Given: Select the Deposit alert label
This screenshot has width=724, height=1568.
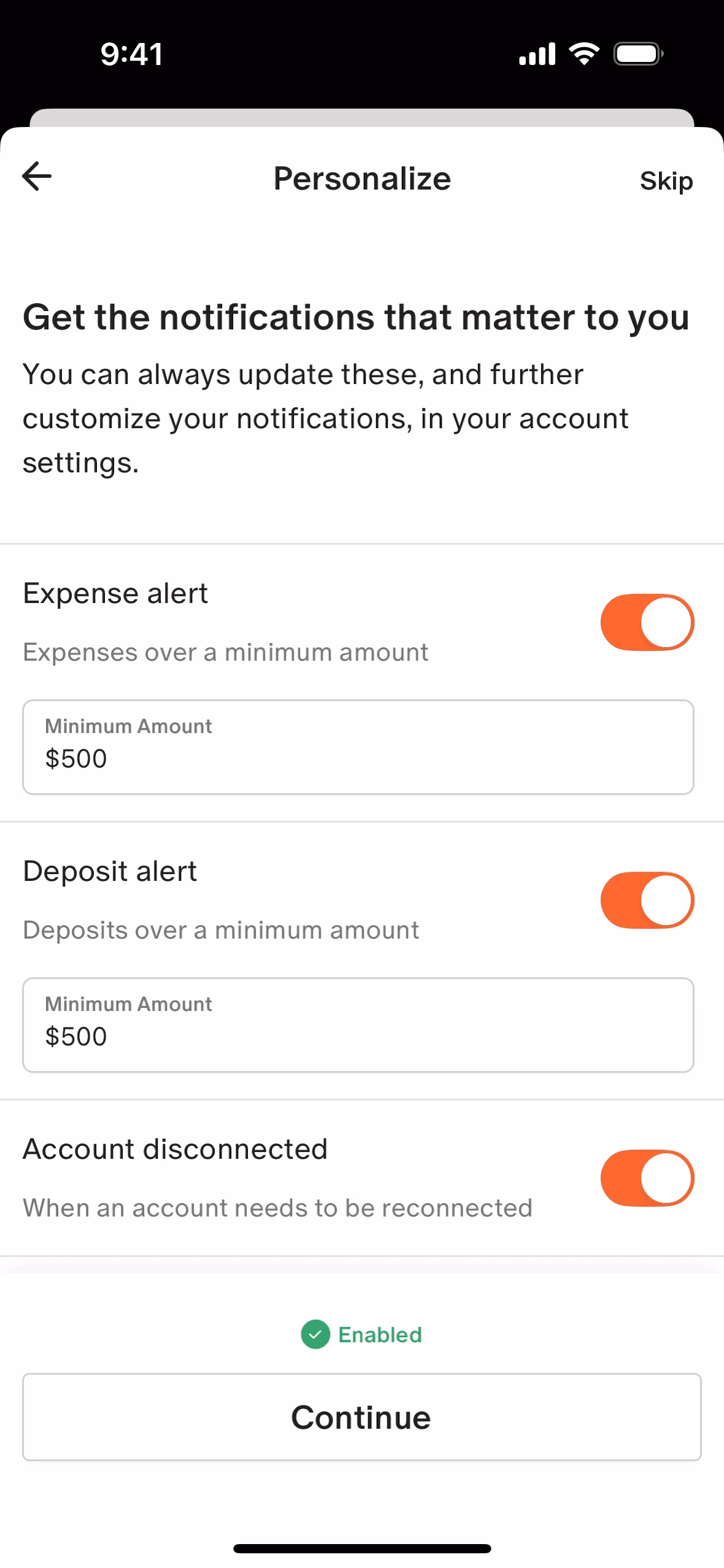Looking at the screenshot, I should tap(110, 871).
